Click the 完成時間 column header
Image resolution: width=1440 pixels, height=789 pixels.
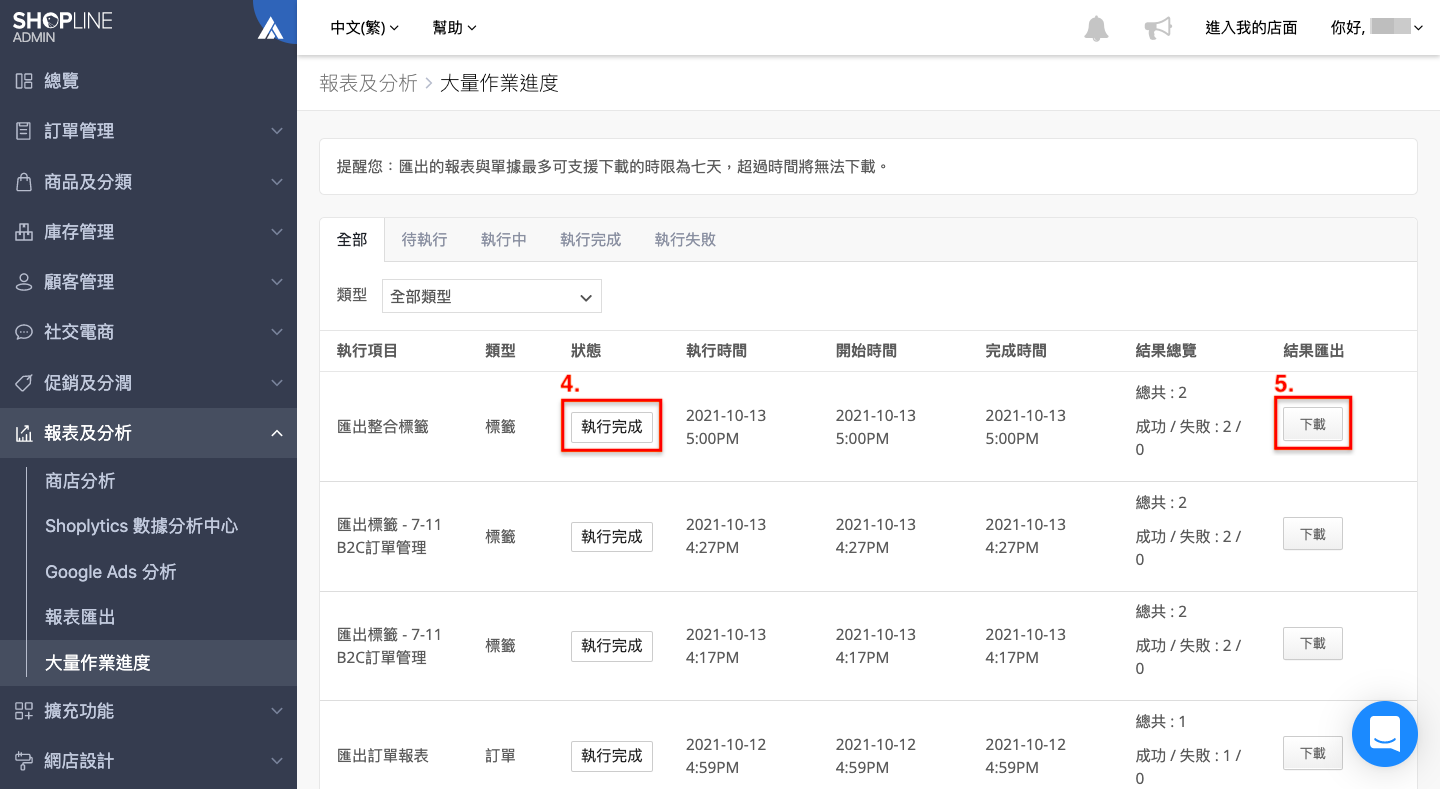pos(1016,351)
